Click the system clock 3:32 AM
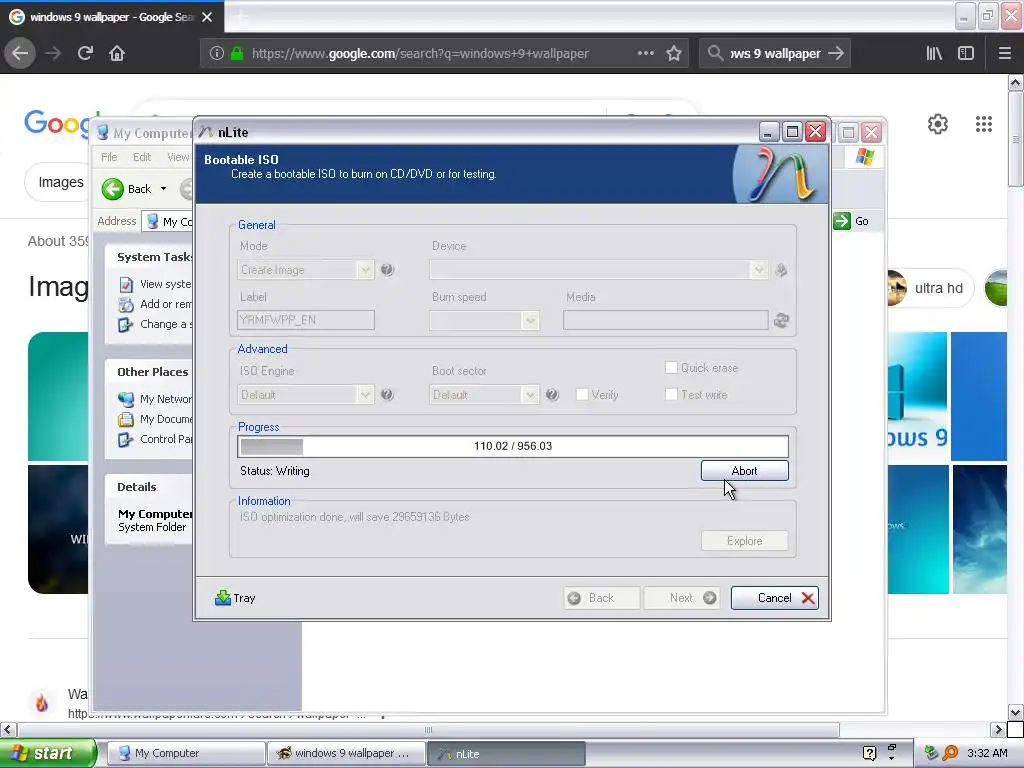Image resolution: width=1024 pixels, height=768 pixels. pyautogui.click(x=987, y=753)
